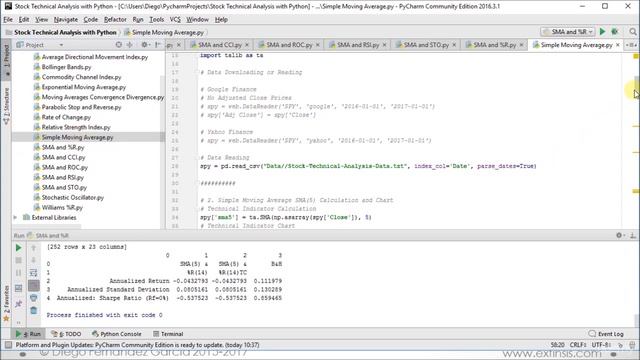Viewport: 640px width, 360px height.
Task: Run the SMA and %R configuration from the toolbar
Action: tap(602, 32)
